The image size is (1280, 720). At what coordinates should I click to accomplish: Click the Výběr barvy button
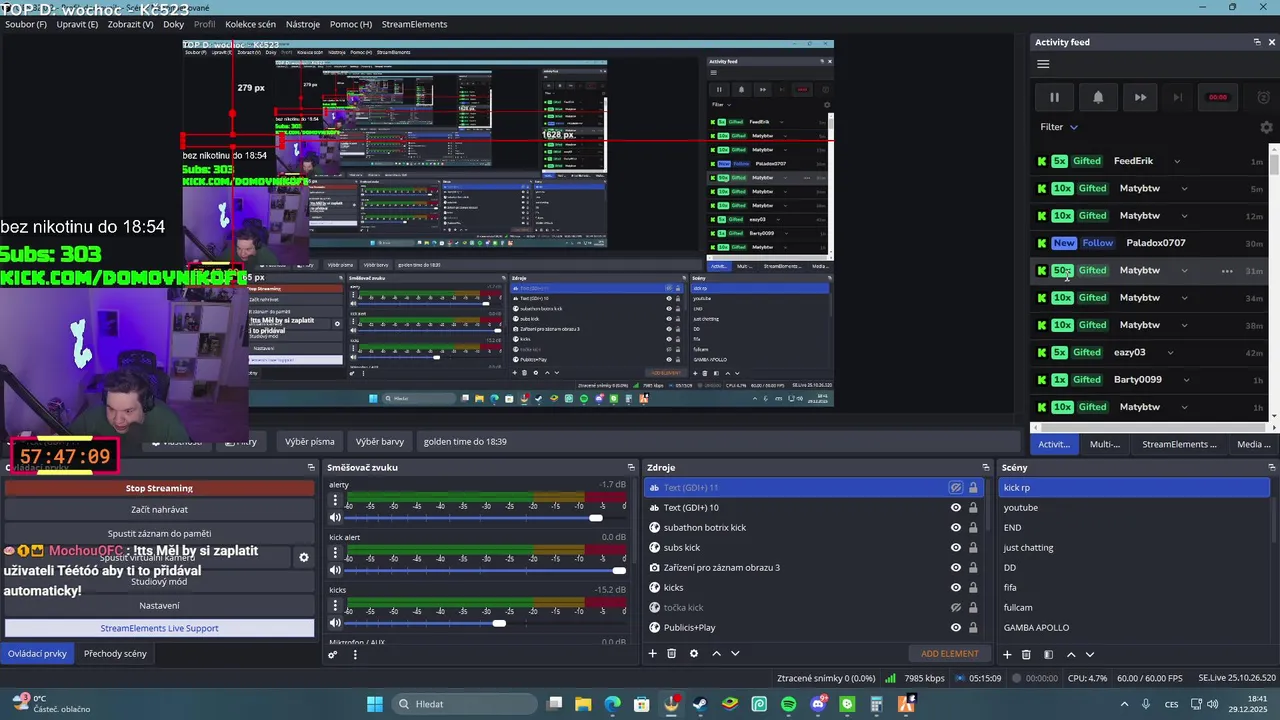[x=380, y=441]
